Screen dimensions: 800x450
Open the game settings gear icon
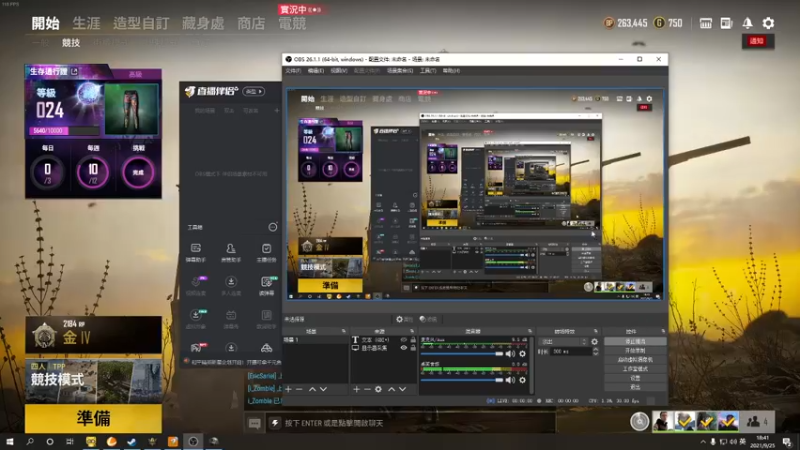[768, 23]
